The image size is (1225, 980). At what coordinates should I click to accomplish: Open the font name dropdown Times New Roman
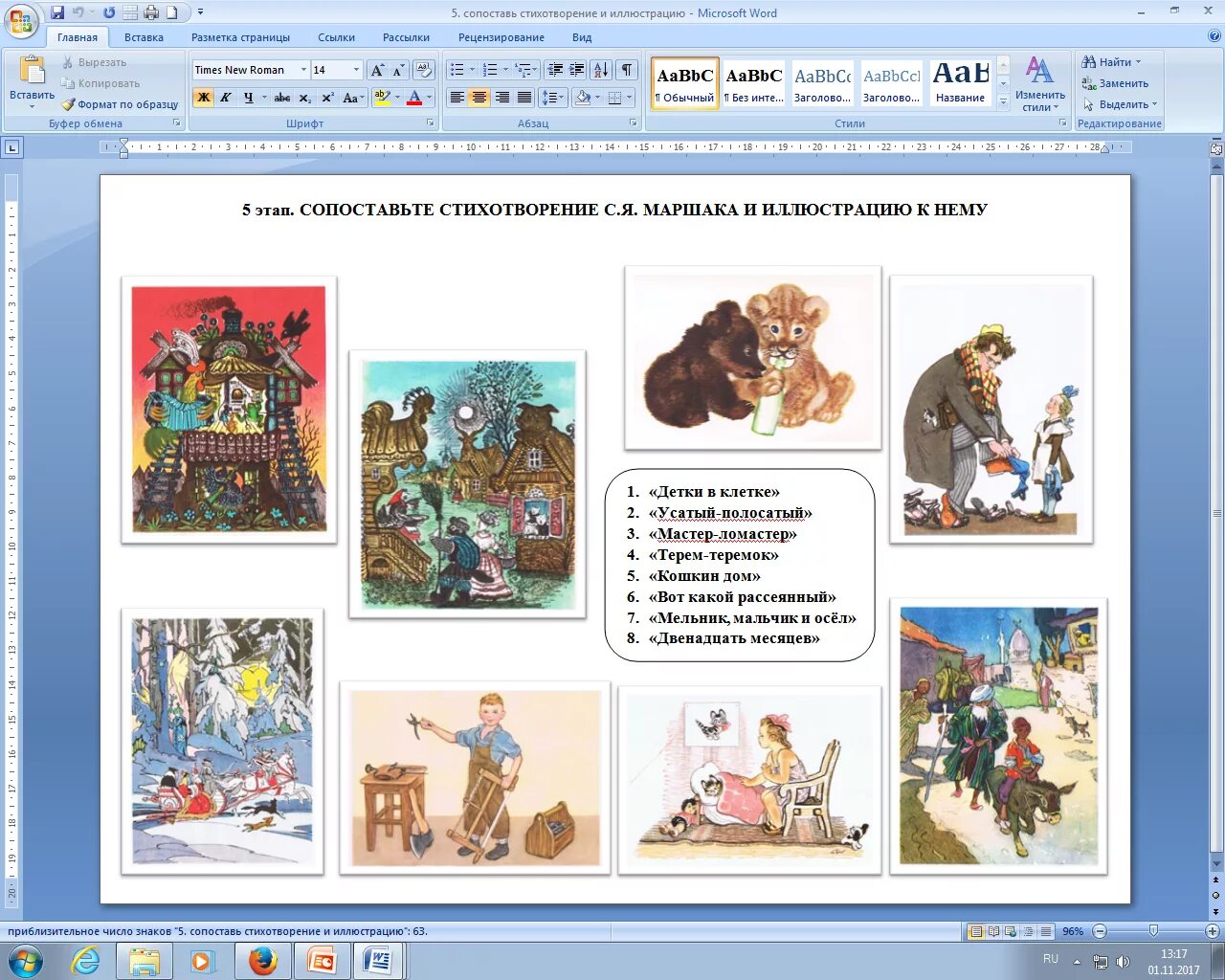[x=303, y=70]
